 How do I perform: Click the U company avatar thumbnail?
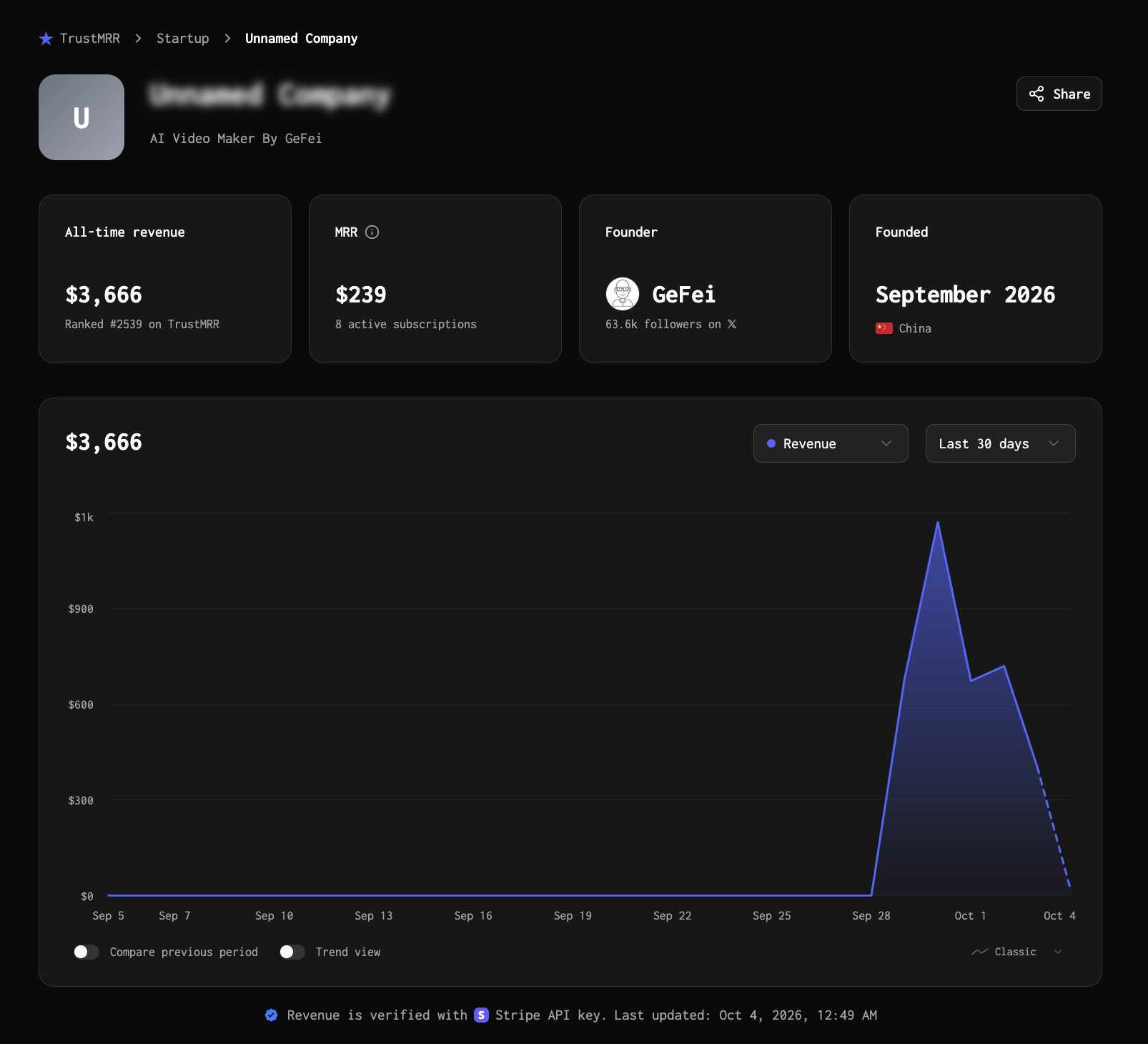click(81, 117)
